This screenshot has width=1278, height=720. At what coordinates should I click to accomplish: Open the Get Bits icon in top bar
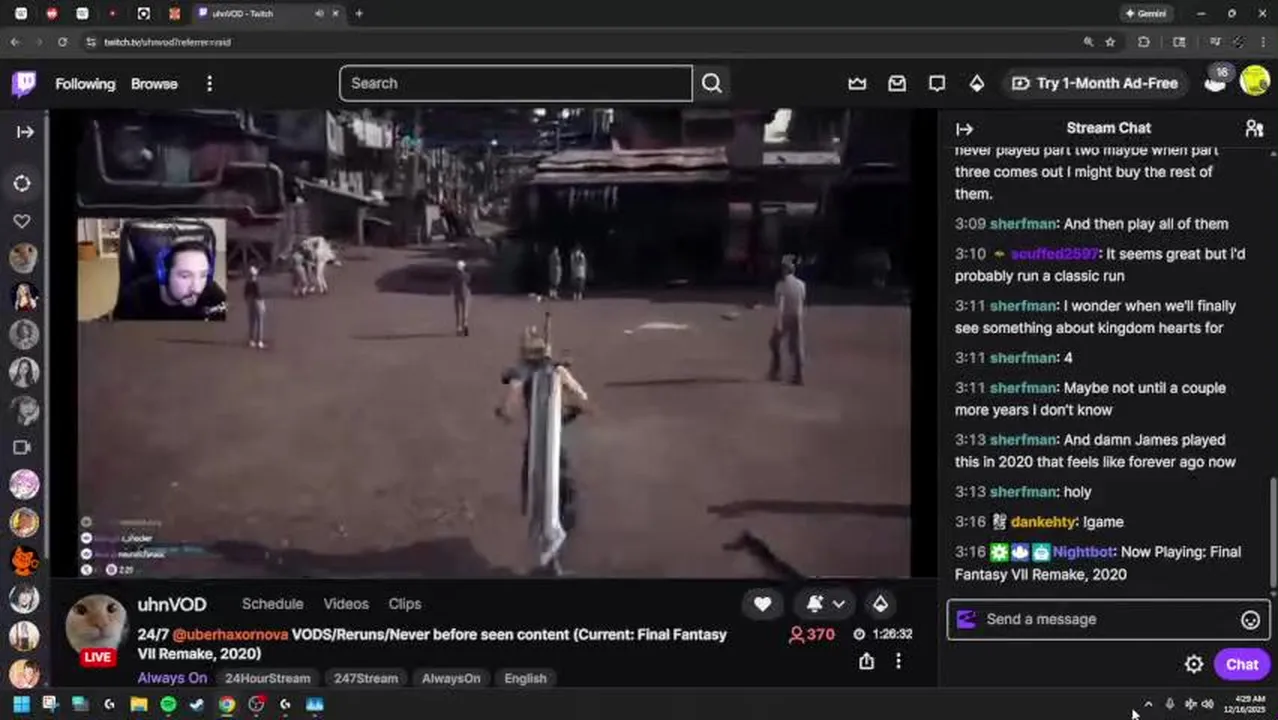[x=977, y=84]
